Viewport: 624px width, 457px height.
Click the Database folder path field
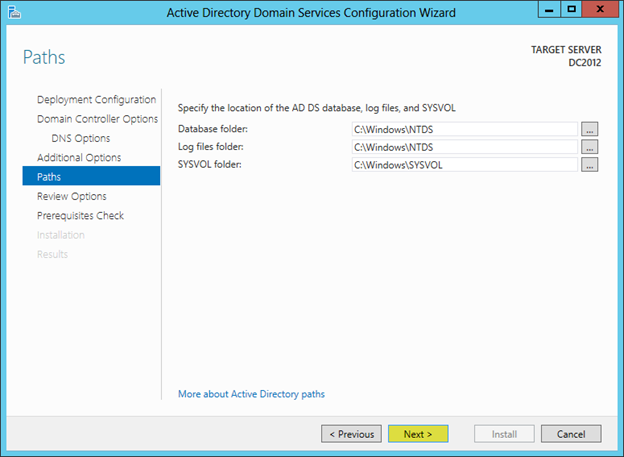[x=464, y=129]
